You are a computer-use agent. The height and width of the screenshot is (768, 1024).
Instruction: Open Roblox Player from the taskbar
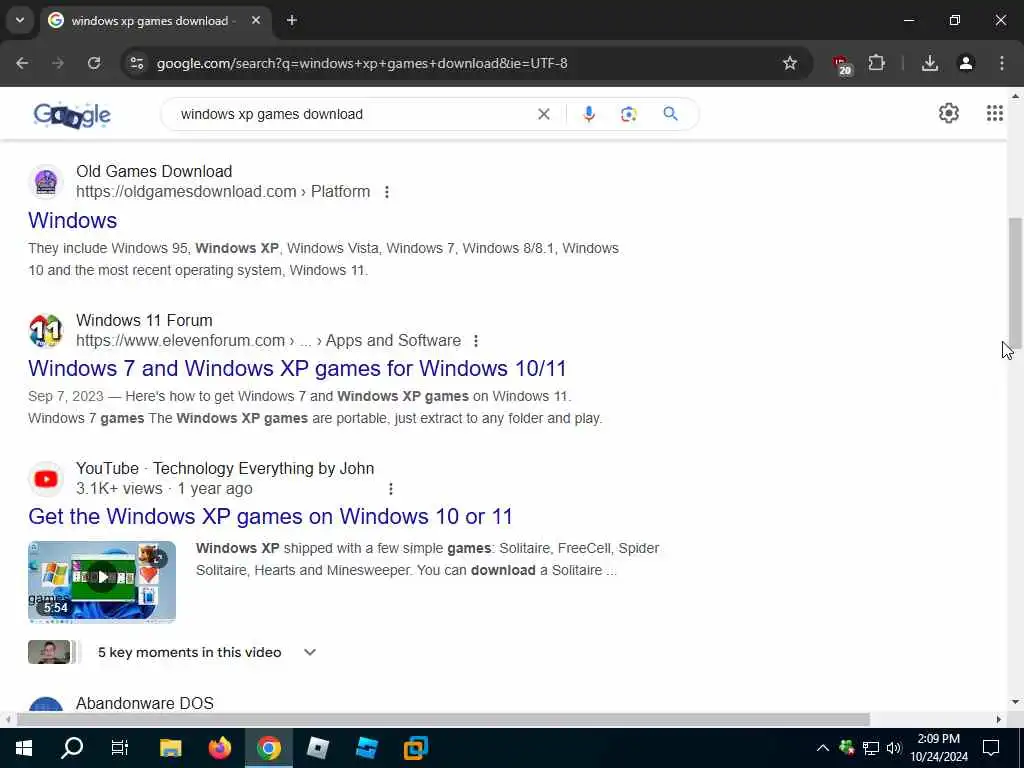pos(317,748)
